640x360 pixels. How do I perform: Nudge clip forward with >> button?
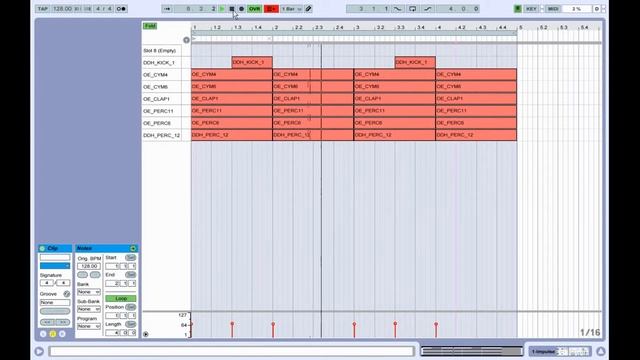click(x=63, y=322)
